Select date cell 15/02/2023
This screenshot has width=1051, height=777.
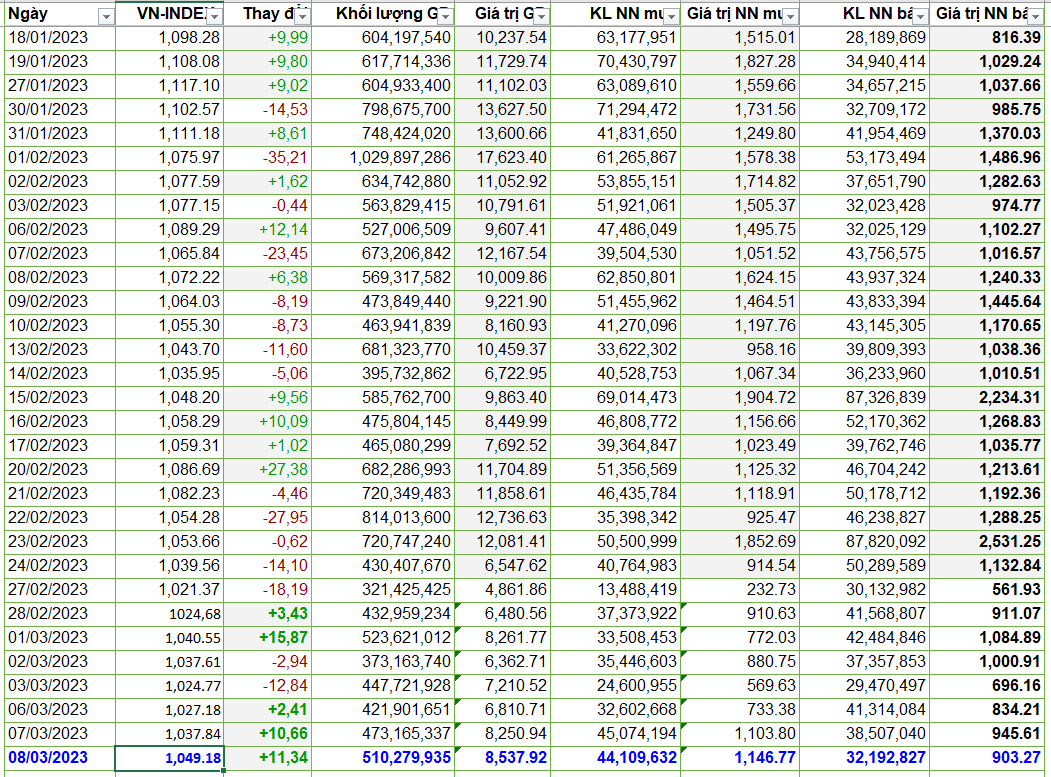[x=60, y=398]
